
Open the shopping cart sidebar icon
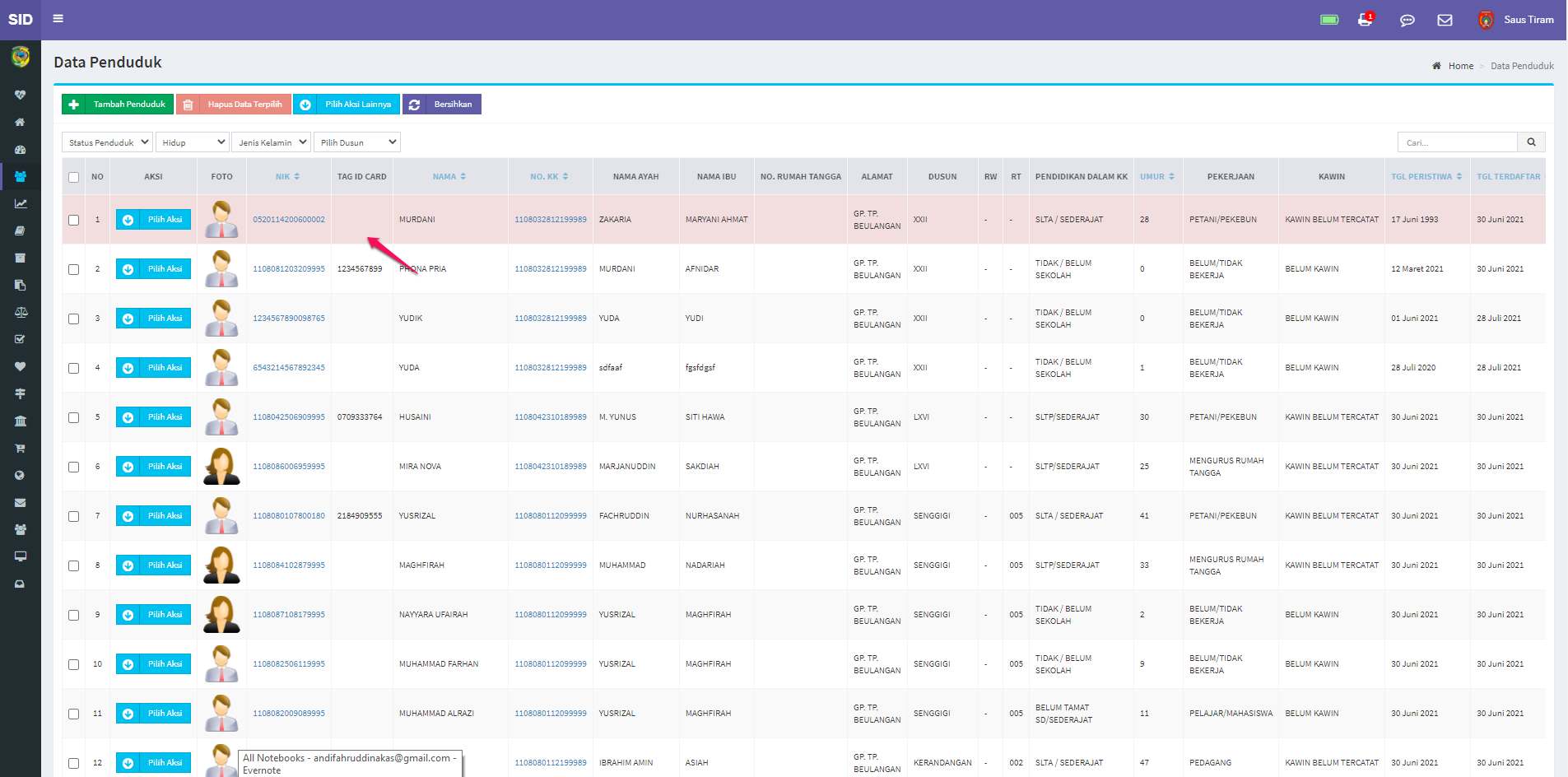[x=21, y=448]
